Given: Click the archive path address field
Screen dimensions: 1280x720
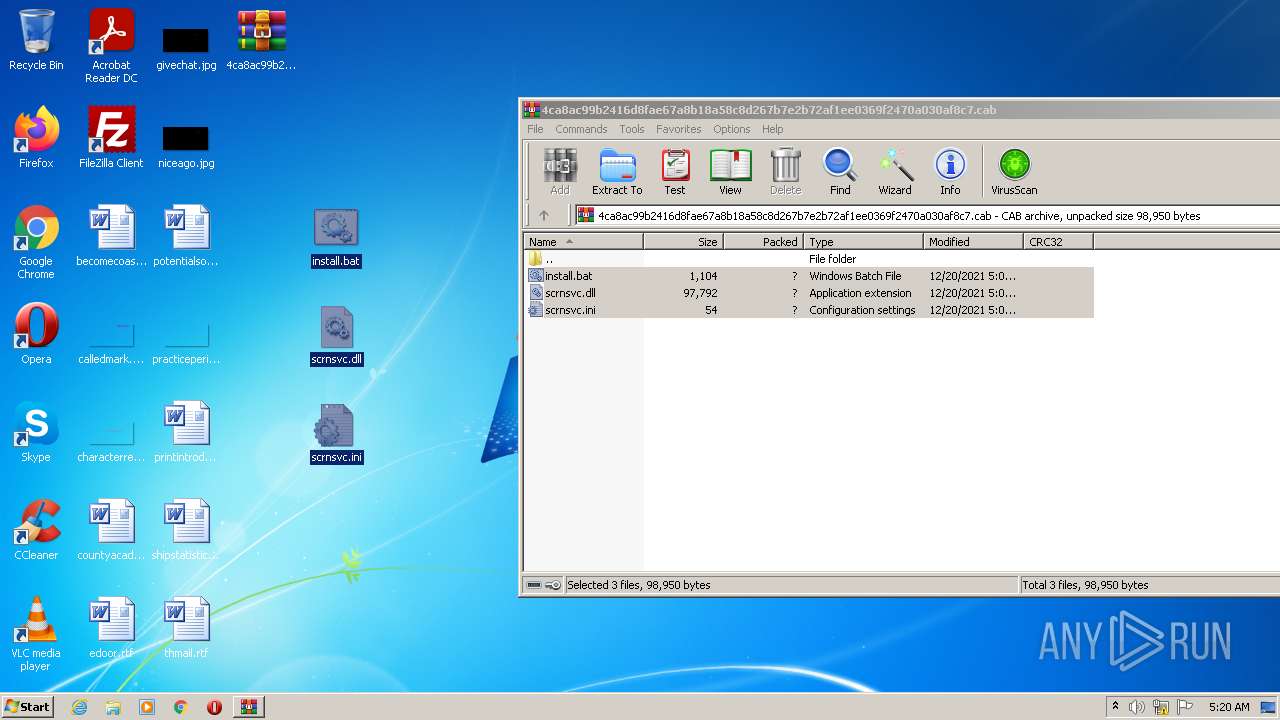Looking at the screenshot, I should [x=925, y=215].
